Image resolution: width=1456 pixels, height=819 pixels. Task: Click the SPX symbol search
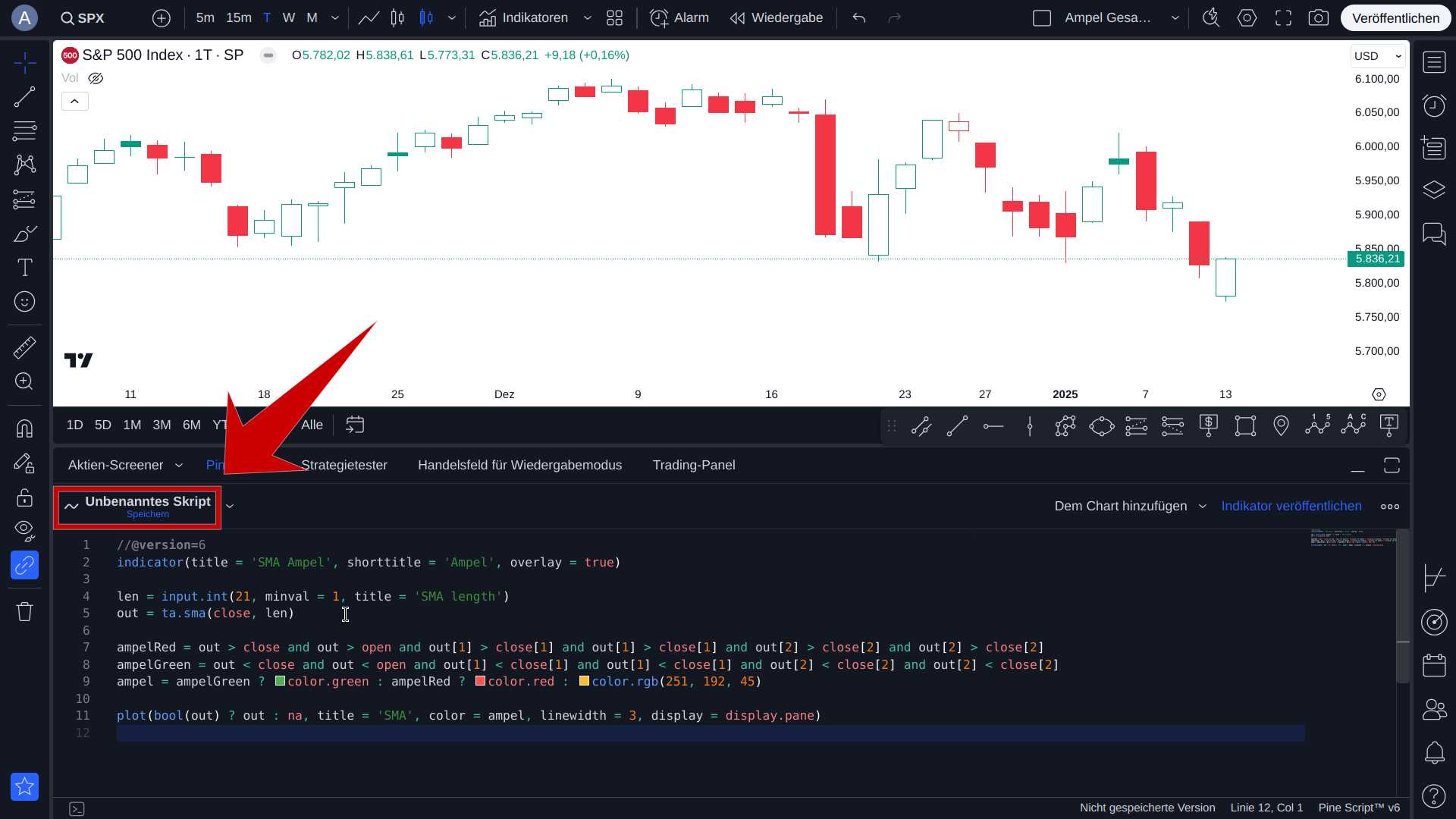[x=83, y=18]
